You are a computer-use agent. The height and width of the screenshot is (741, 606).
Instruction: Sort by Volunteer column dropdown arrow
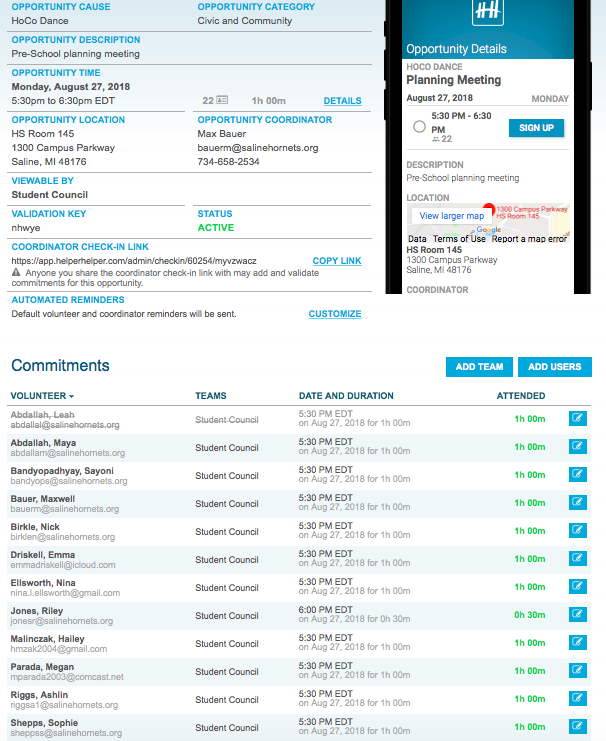point(71,396)
